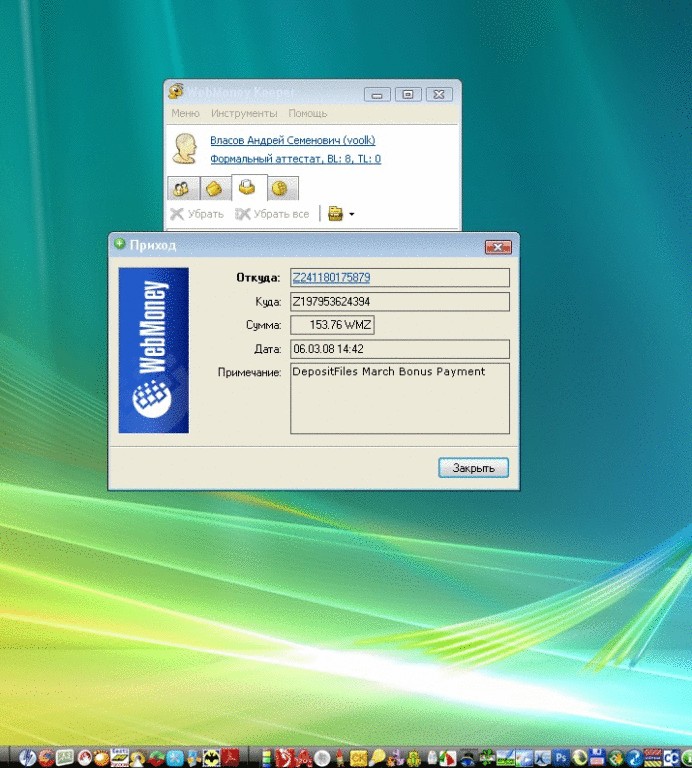Click the Дата field showing 06.03.08 14:42

pyautogui.click(x=400, y=349)
